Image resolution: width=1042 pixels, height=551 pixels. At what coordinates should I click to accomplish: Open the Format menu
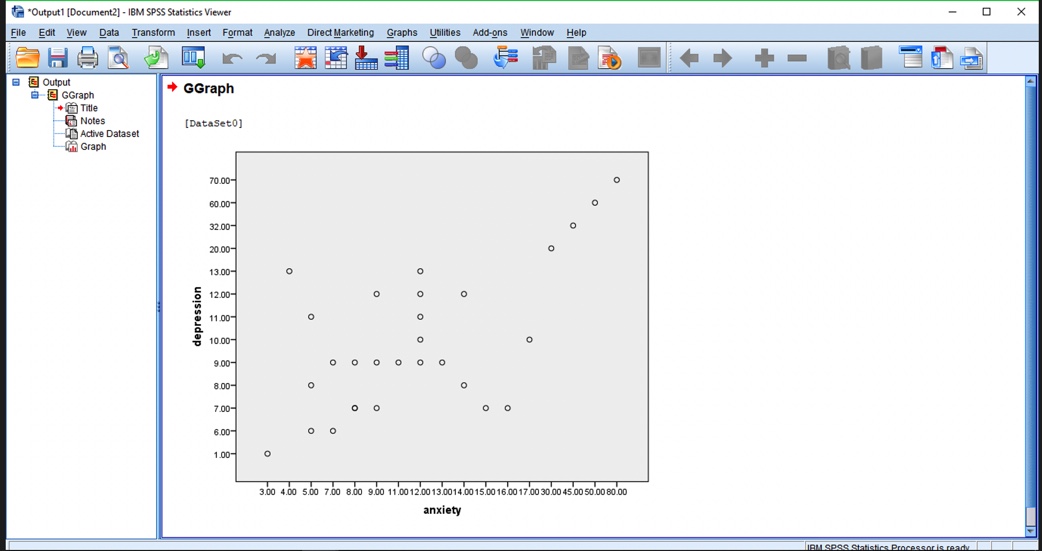tap(237, 33)
